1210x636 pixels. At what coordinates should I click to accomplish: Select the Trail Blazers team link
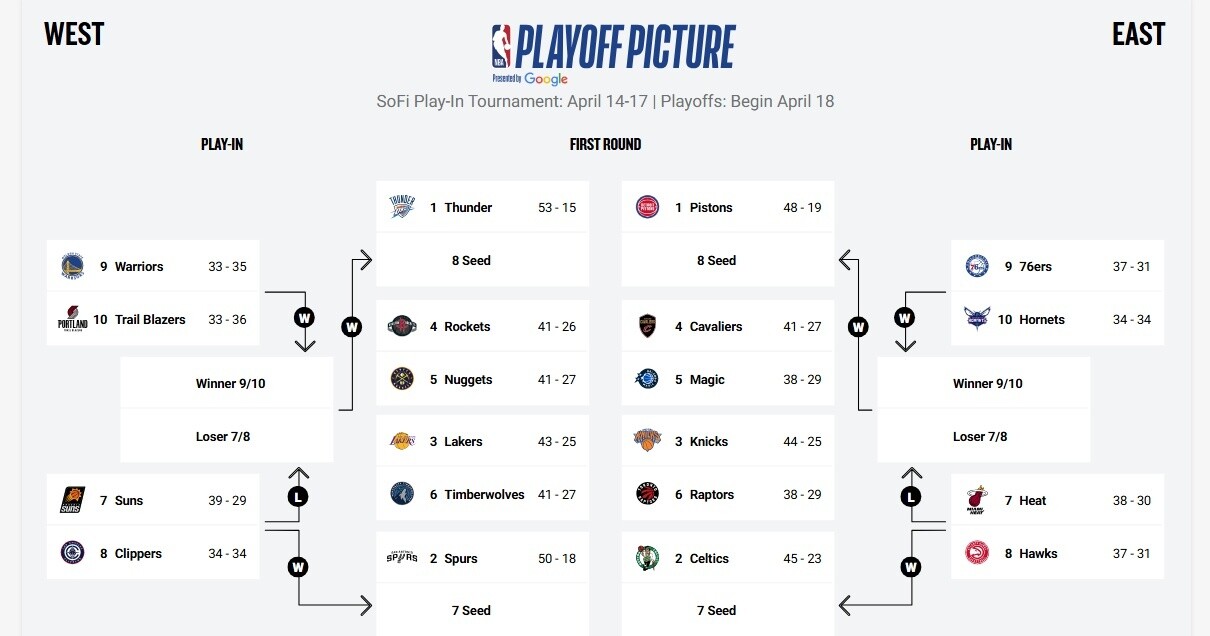(x=150, y=319)
